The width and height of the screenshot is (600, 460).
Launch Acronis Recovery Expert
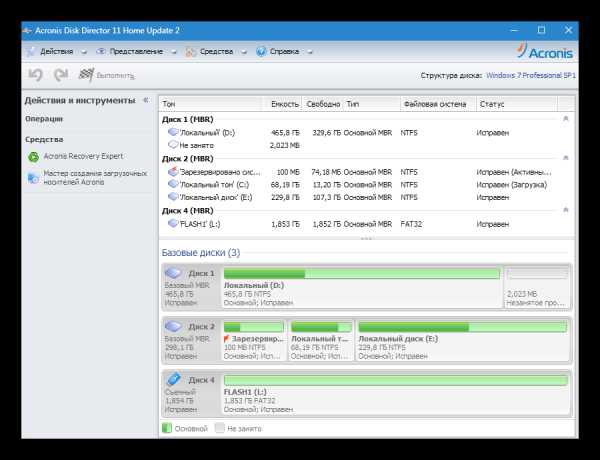click(83, 156)
